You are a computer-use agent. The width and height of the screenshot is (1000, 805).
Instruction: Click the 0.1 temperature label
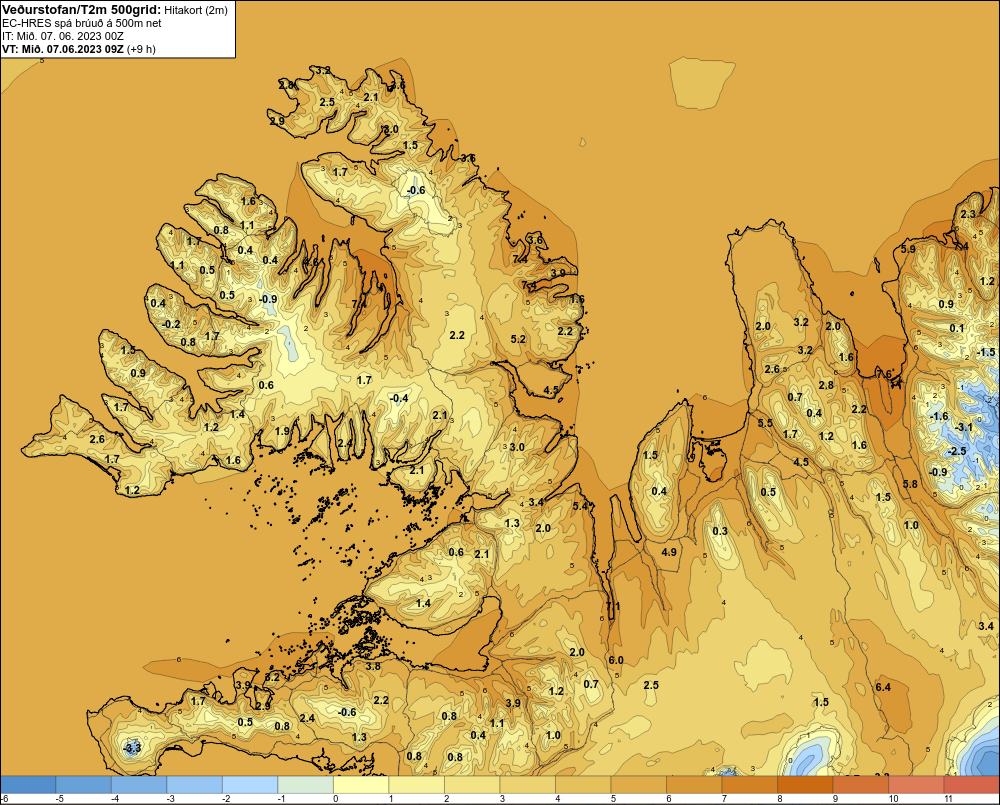click(957, 328)
